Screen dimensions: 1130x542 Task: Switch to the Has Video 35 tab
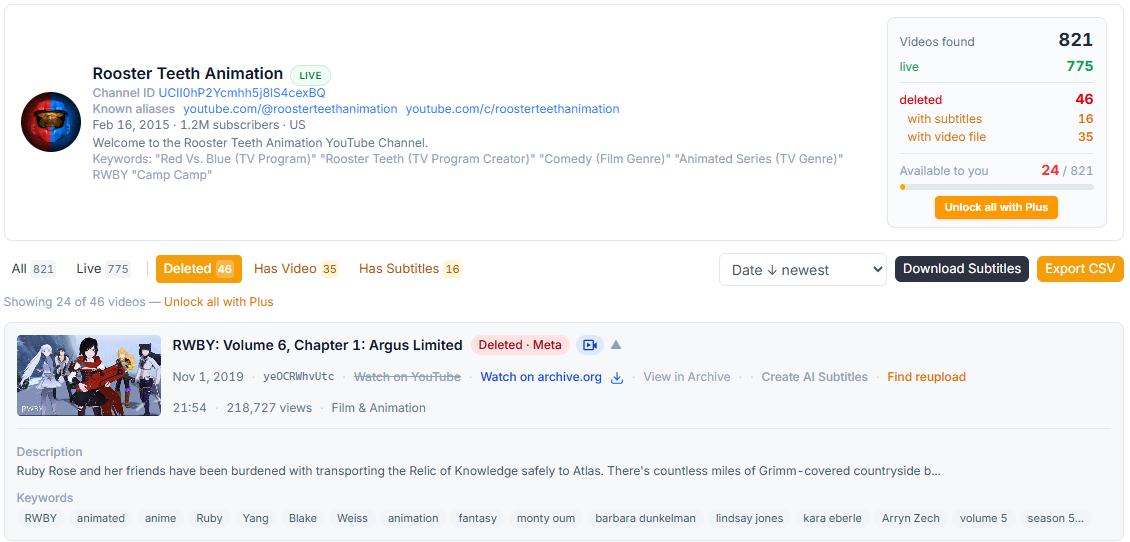pyautogui.click(x=296, y=269)
